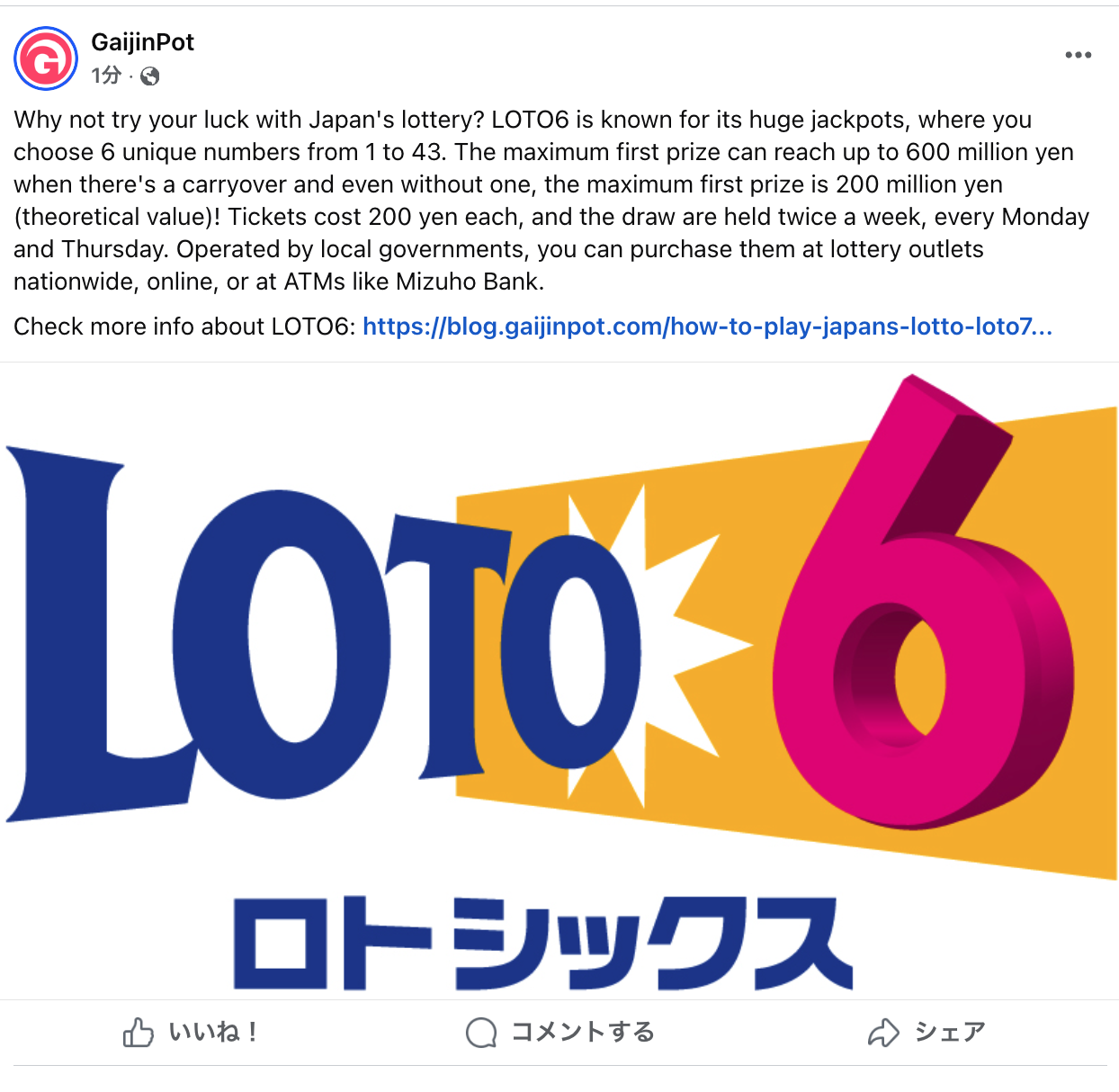
Task: Click the thumbs-up like icon
Action: tap(138, 1033)
